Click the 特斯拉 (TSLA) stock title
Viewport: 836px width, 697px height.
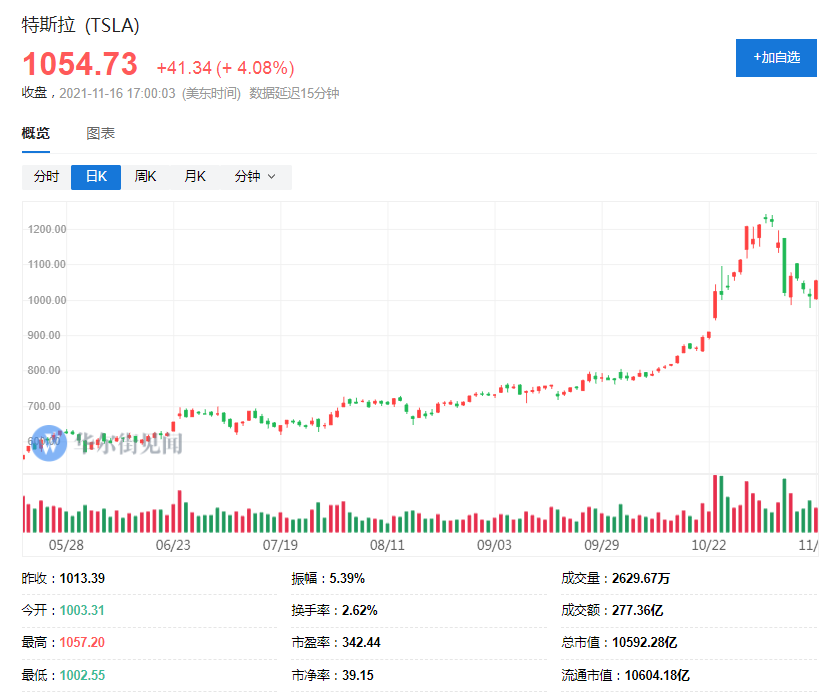tap(81, 25)
